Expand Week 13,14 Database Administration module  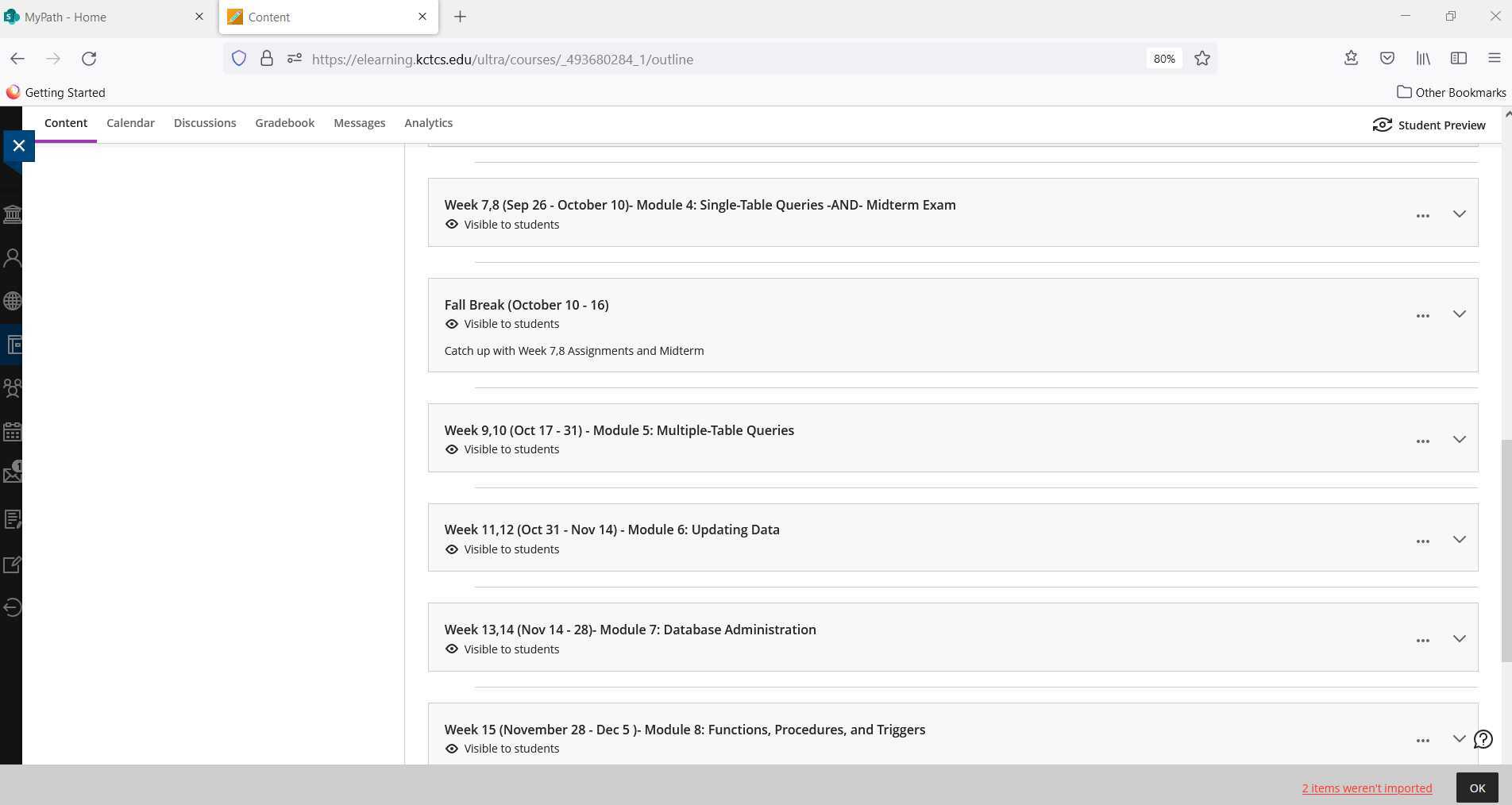pyautogui.click(x=1459, y=638)
